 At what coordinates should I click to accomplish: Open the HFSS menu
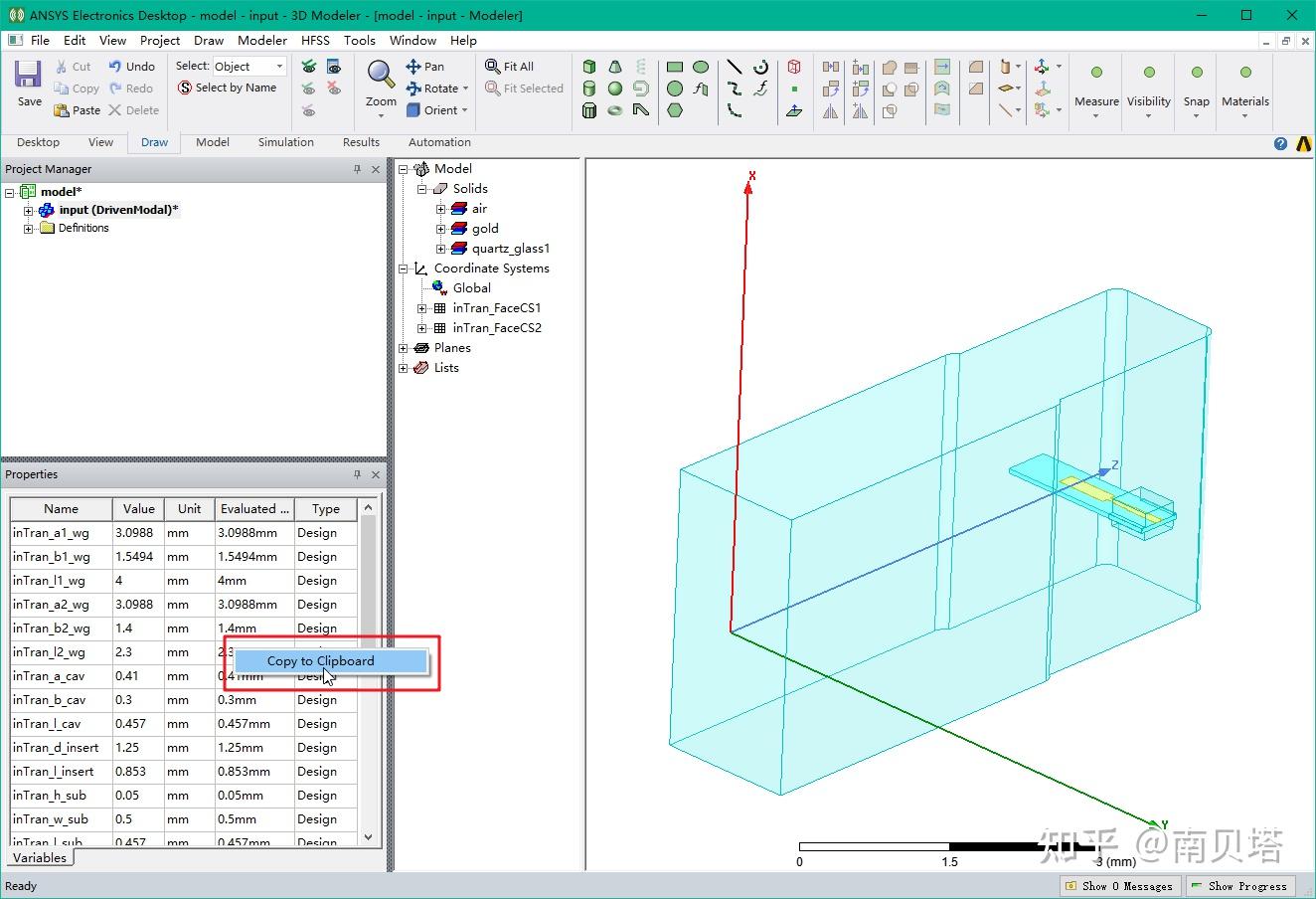[x=315, y=41]
